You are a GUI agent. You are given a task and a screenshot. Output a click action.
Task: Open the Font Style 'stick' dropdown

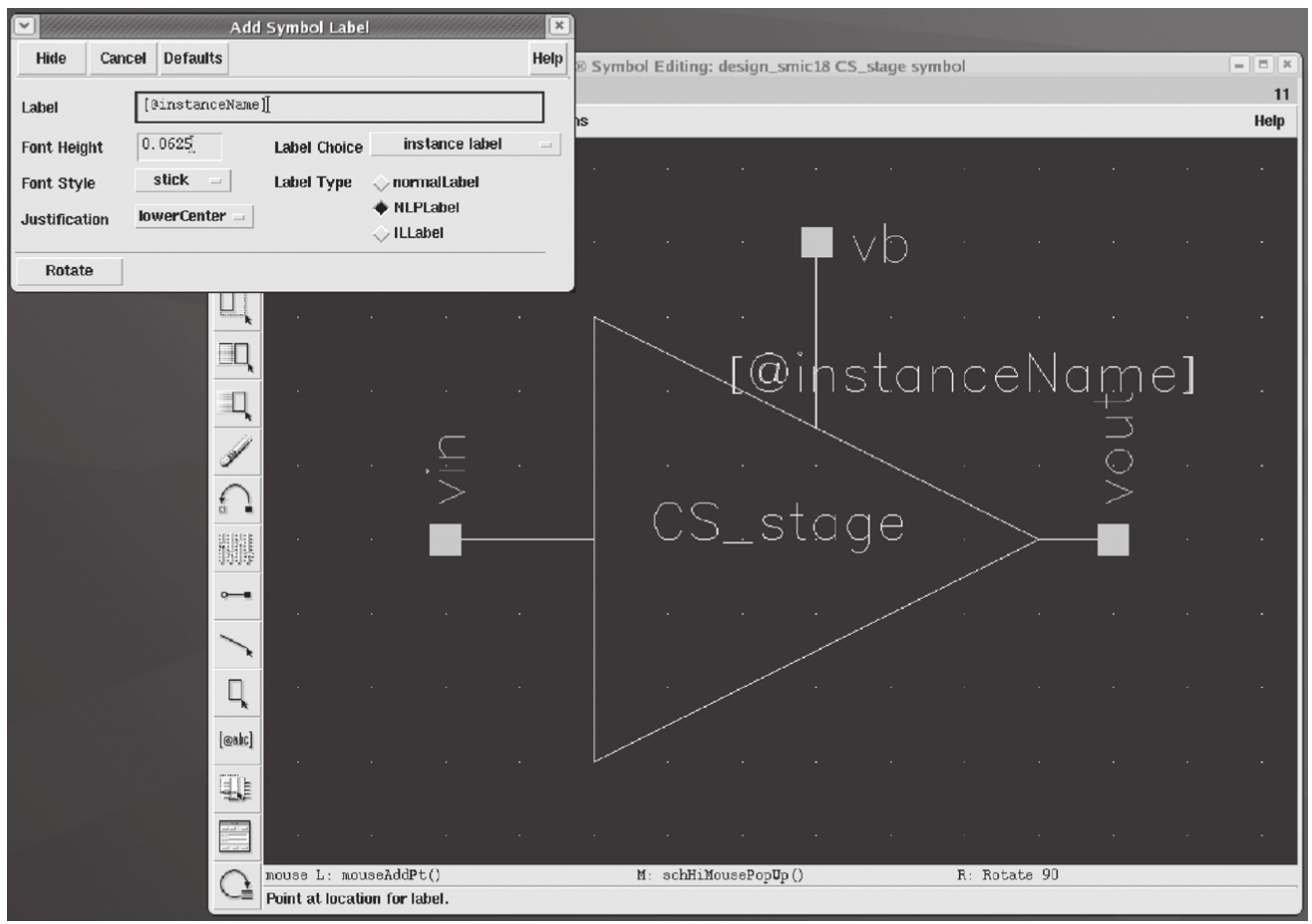point(183,180)
